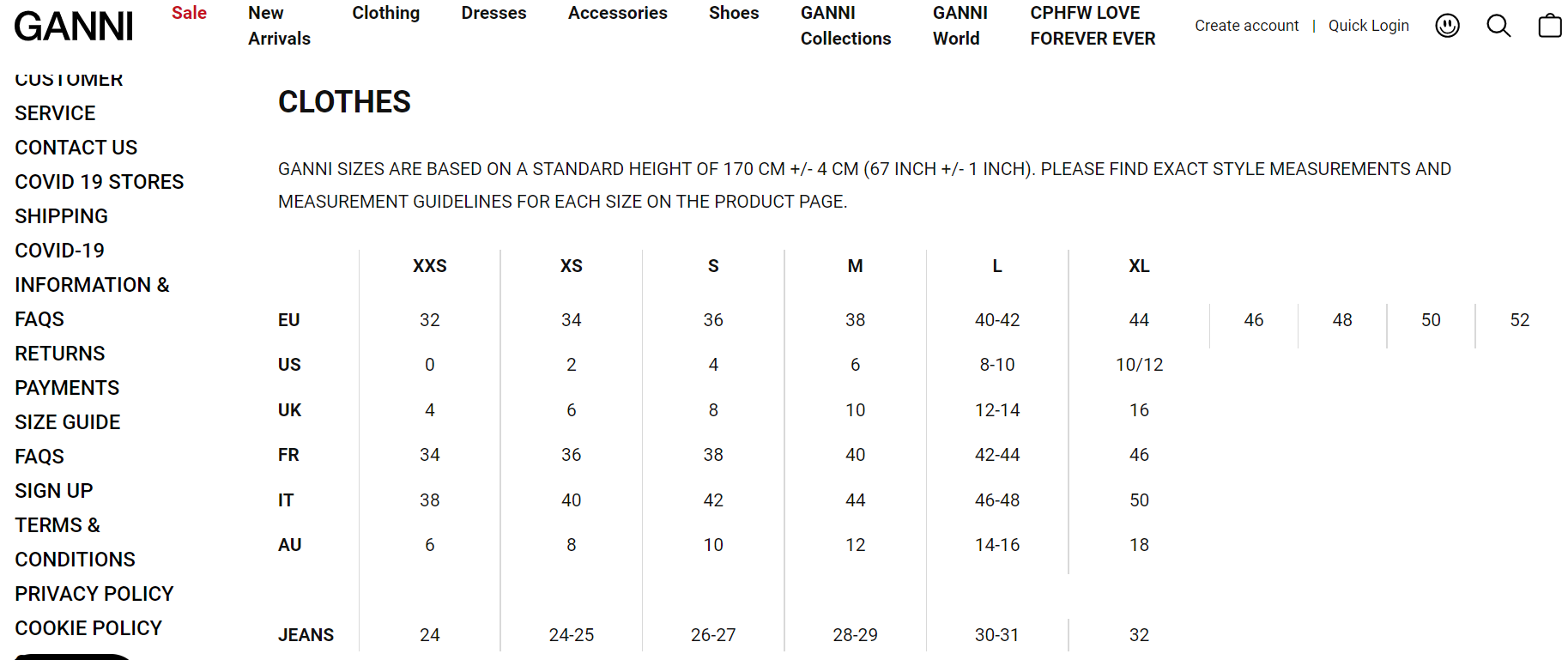Open Contact Us in sidebar

tap(76, 148)
